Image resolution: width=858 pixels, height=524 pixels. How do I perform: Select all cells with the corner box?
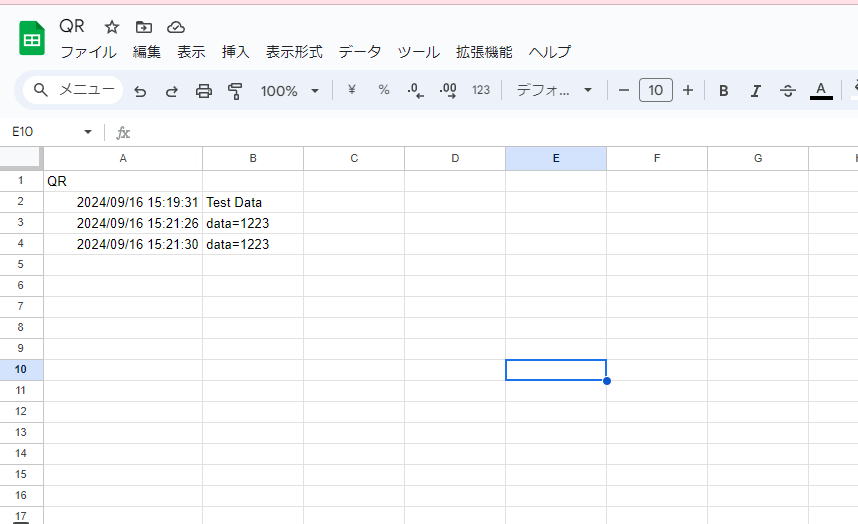[21, 158]
